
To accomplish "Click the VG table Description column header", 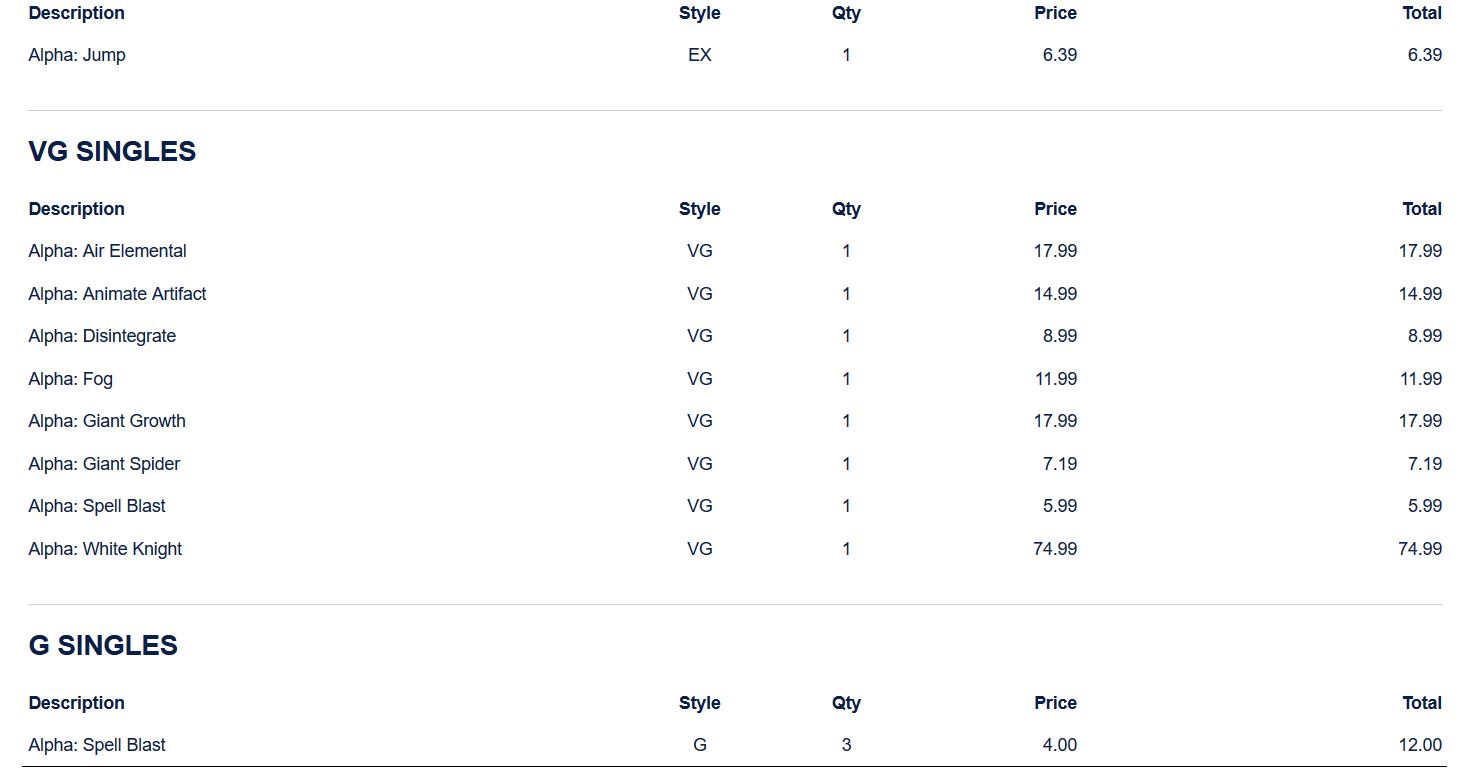I will point(76,209).
